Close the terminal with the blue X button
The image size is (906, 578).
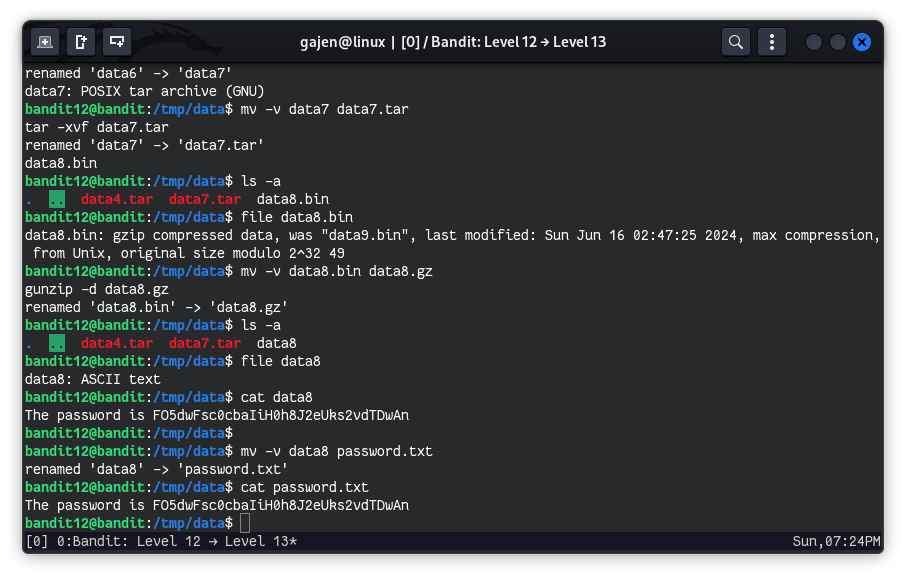[862, 42]
